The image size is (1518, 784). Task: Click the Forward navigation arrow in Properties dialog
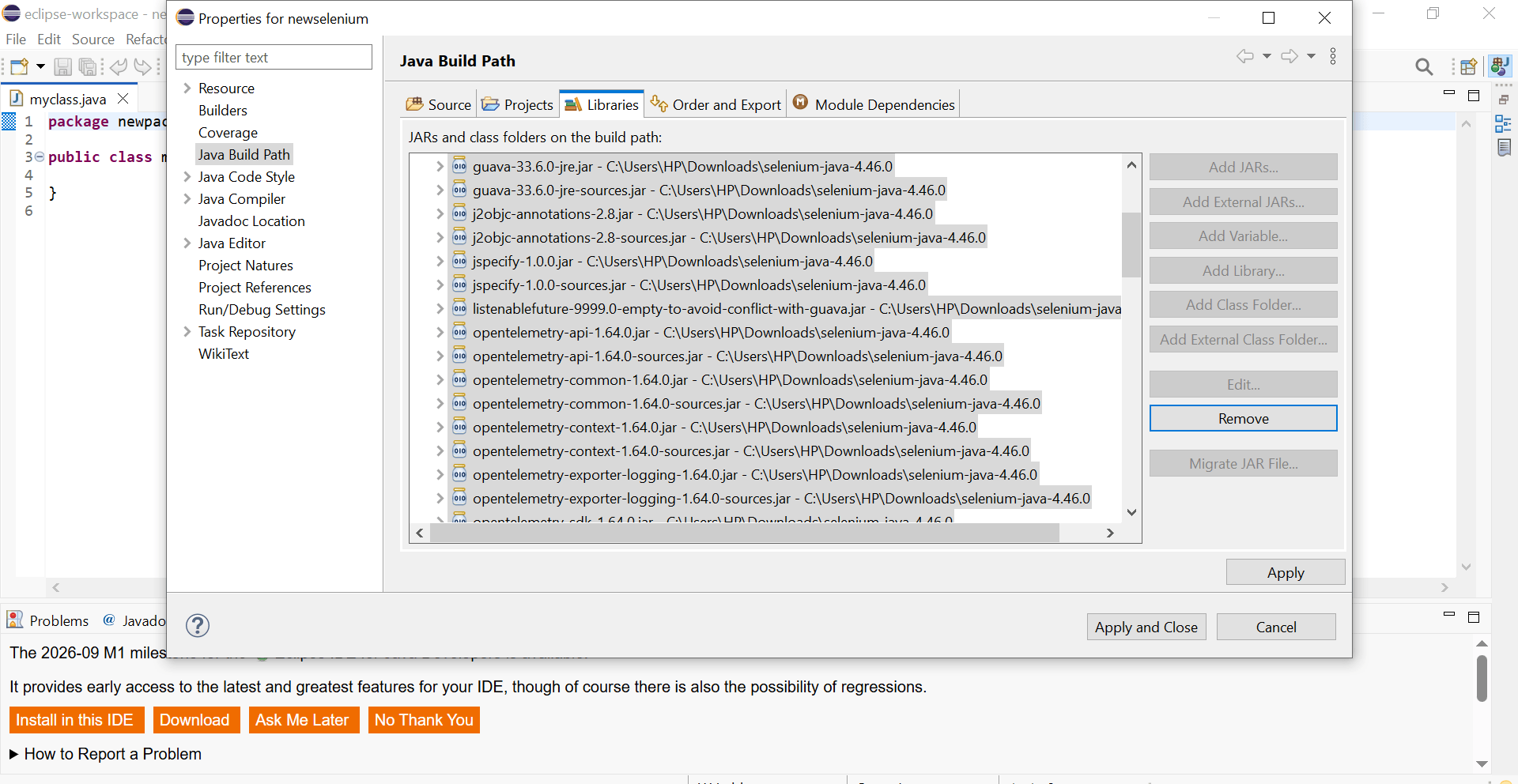[x=1290, y=56]
